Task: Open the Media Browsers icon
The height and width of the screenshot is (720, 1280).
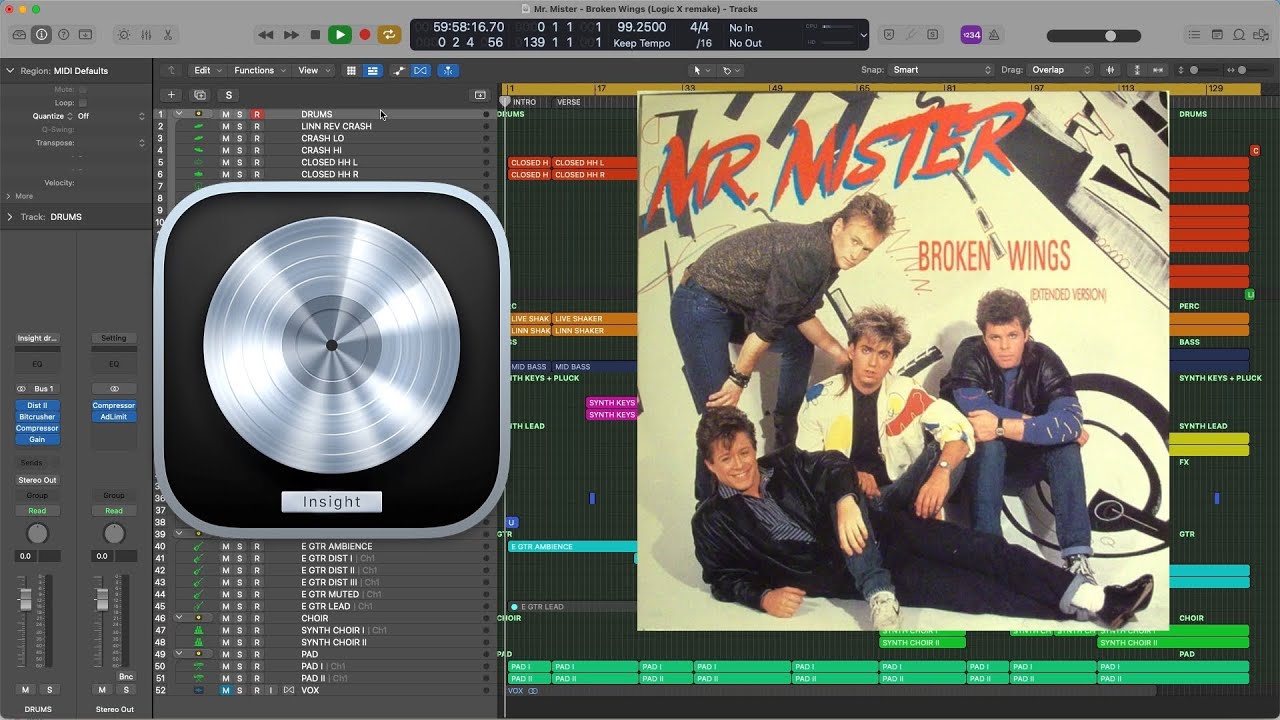Action: click(x=1261, y=34)
